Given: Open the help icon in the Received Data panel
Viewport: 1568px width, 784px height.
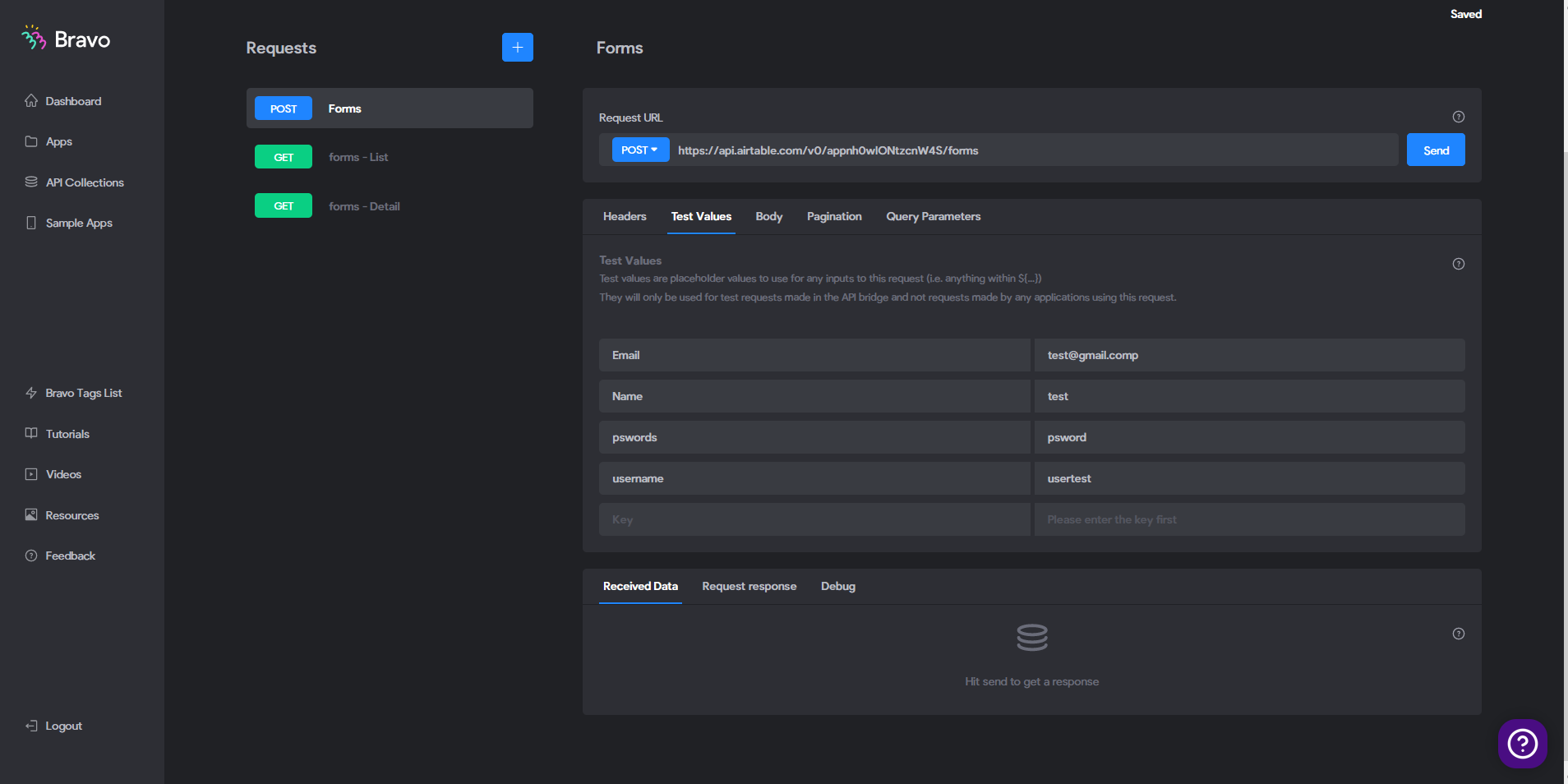Looking at the screenshot, I should point(1459,634).
